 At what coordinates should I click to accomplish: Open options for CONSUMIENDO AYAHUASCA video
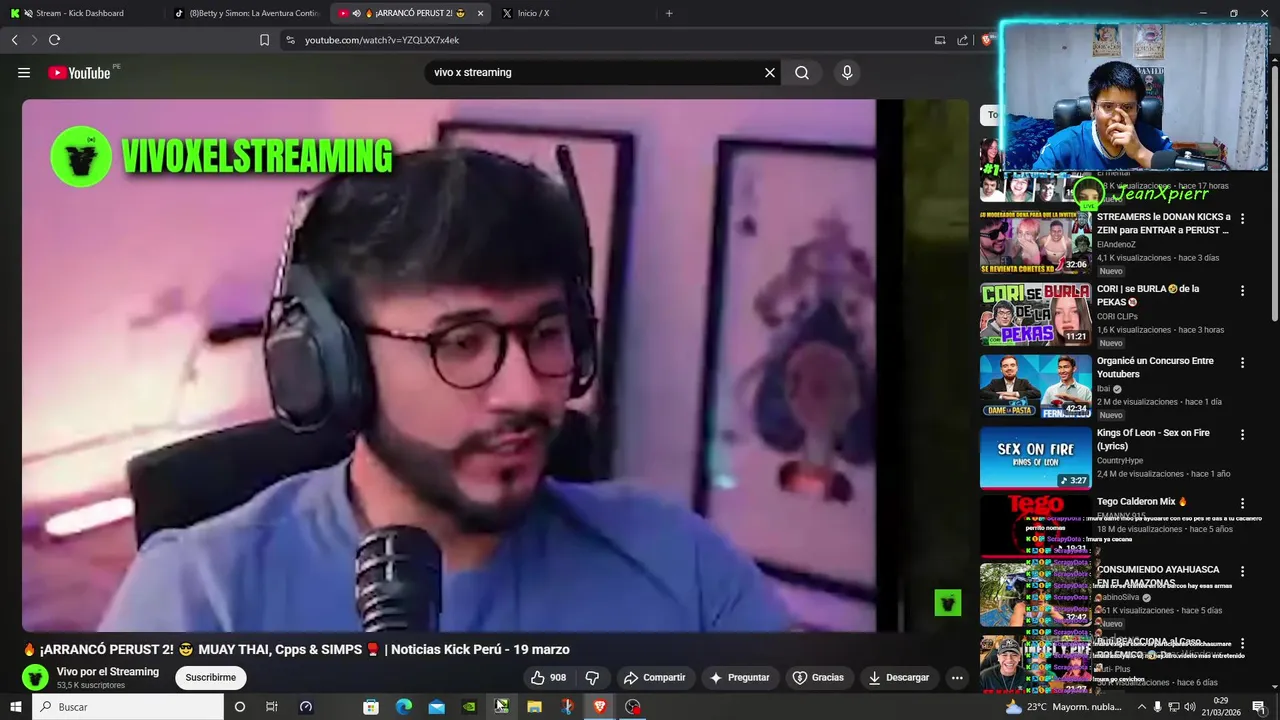pos(1243,571)
